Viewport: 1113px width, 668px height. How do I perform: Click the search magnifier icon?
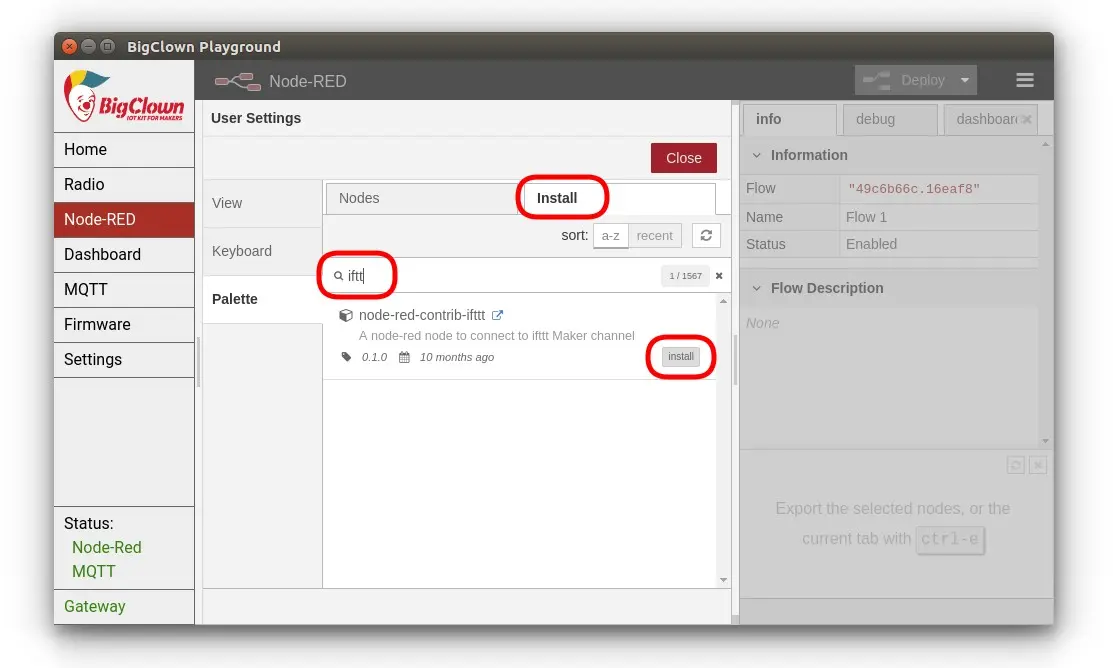[x=339, y=276]
